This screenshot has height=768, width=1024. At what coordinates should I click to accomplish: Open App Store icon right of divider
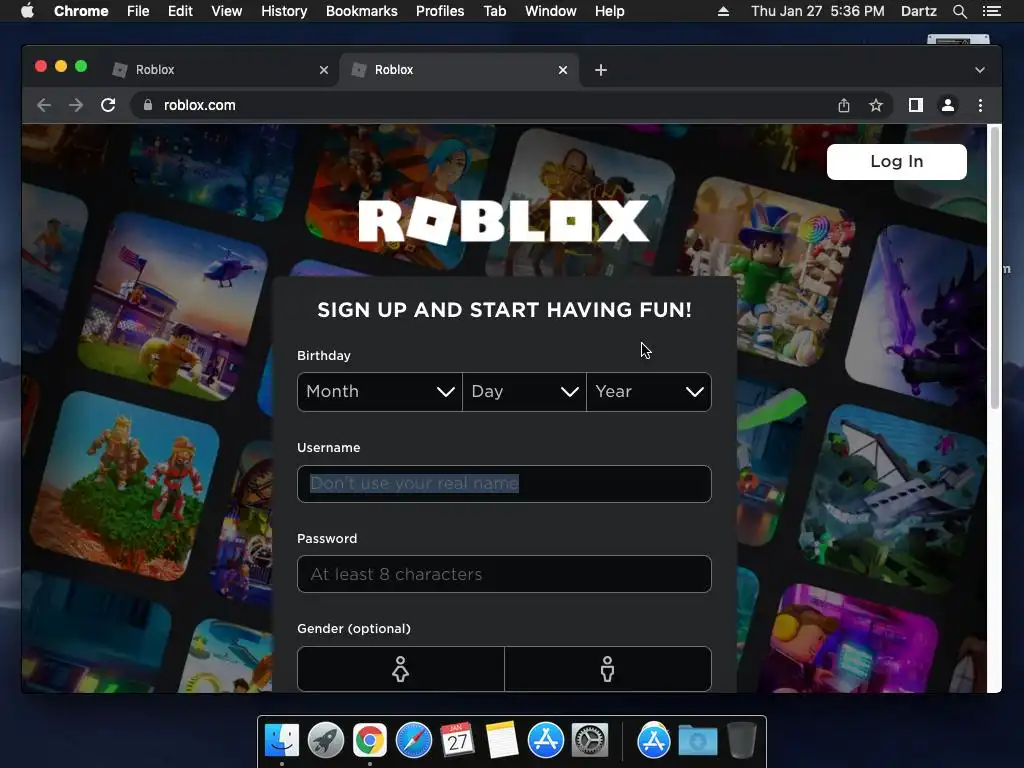(x=654, y=741)
